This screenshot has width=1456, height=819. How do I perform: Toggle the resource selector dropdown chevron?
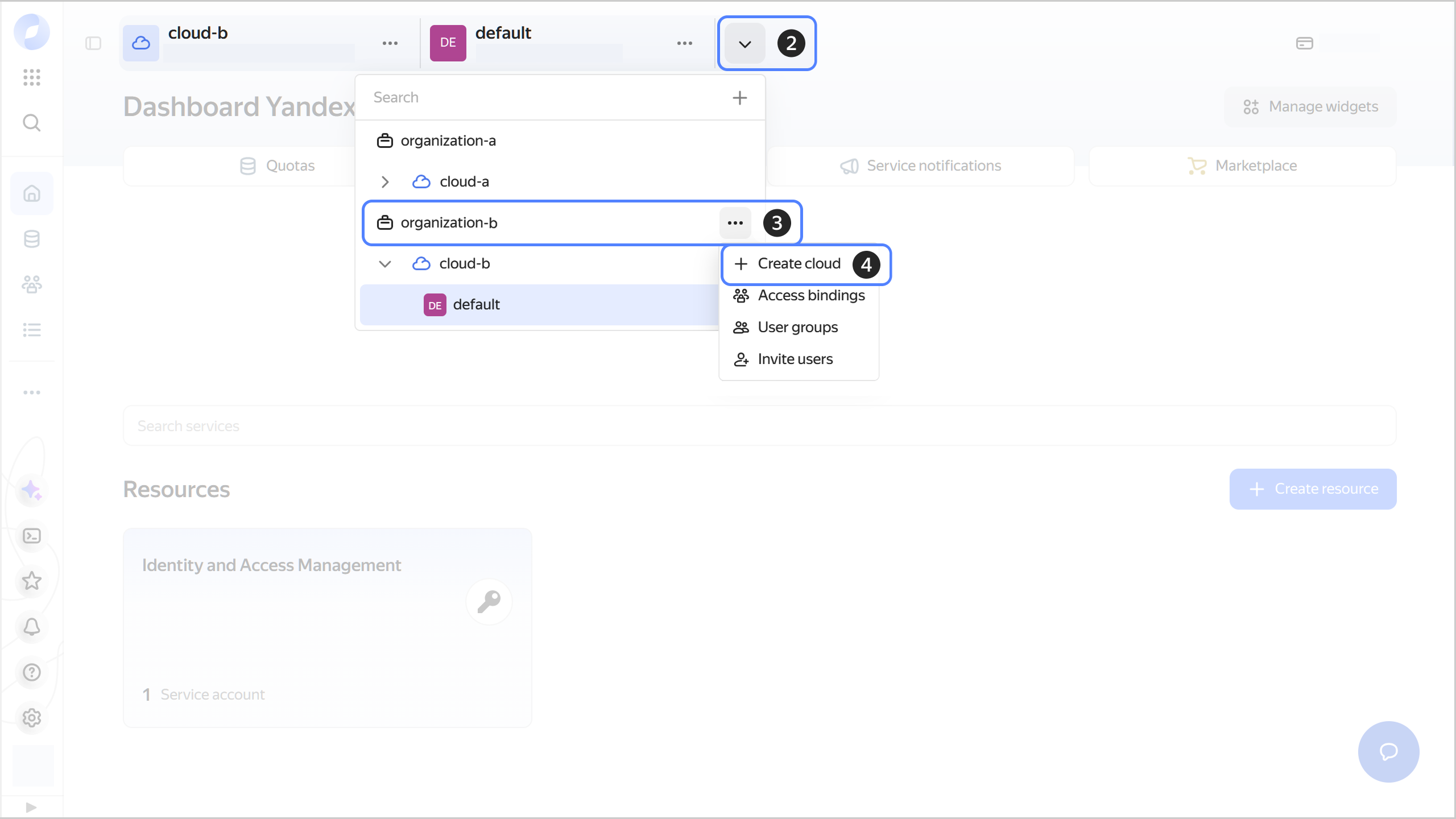(x=744, y=44)
